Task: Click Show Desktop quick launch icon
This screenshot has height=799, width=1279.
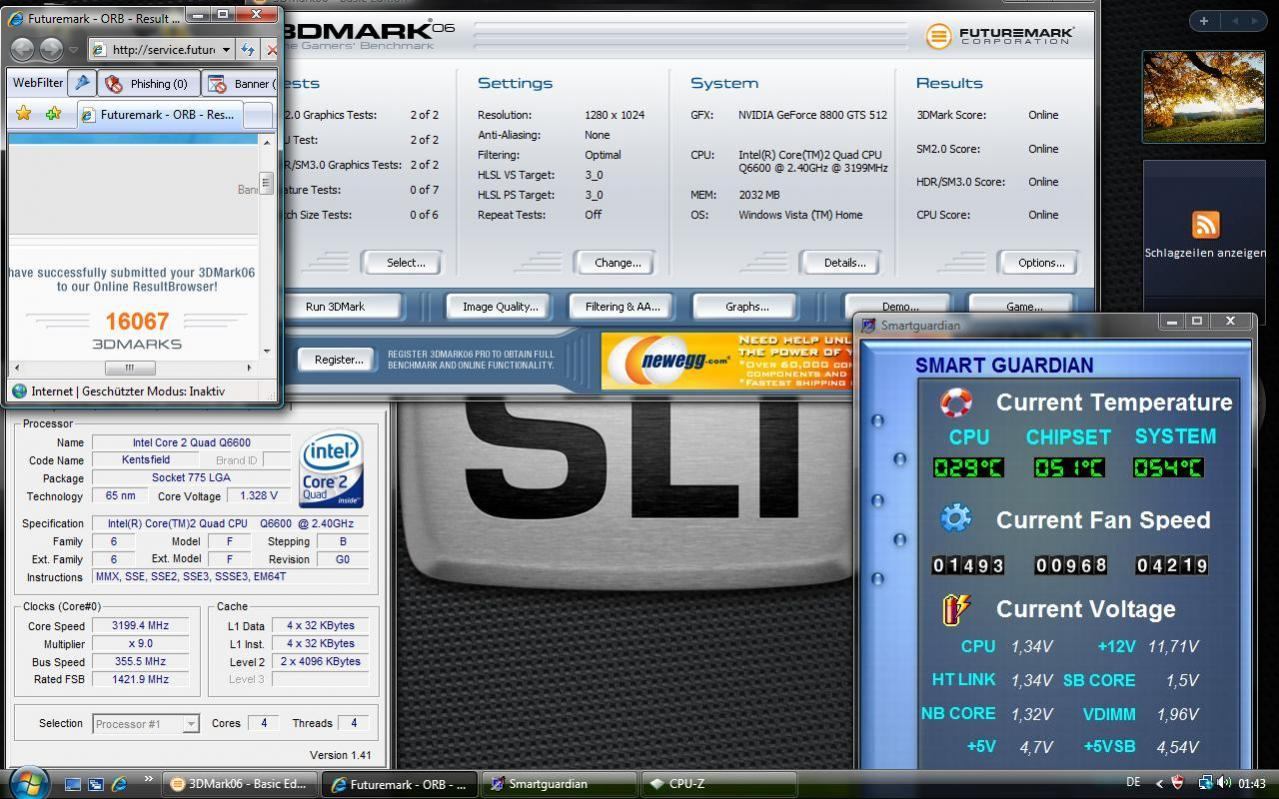Action: click(x=73, y=785)
